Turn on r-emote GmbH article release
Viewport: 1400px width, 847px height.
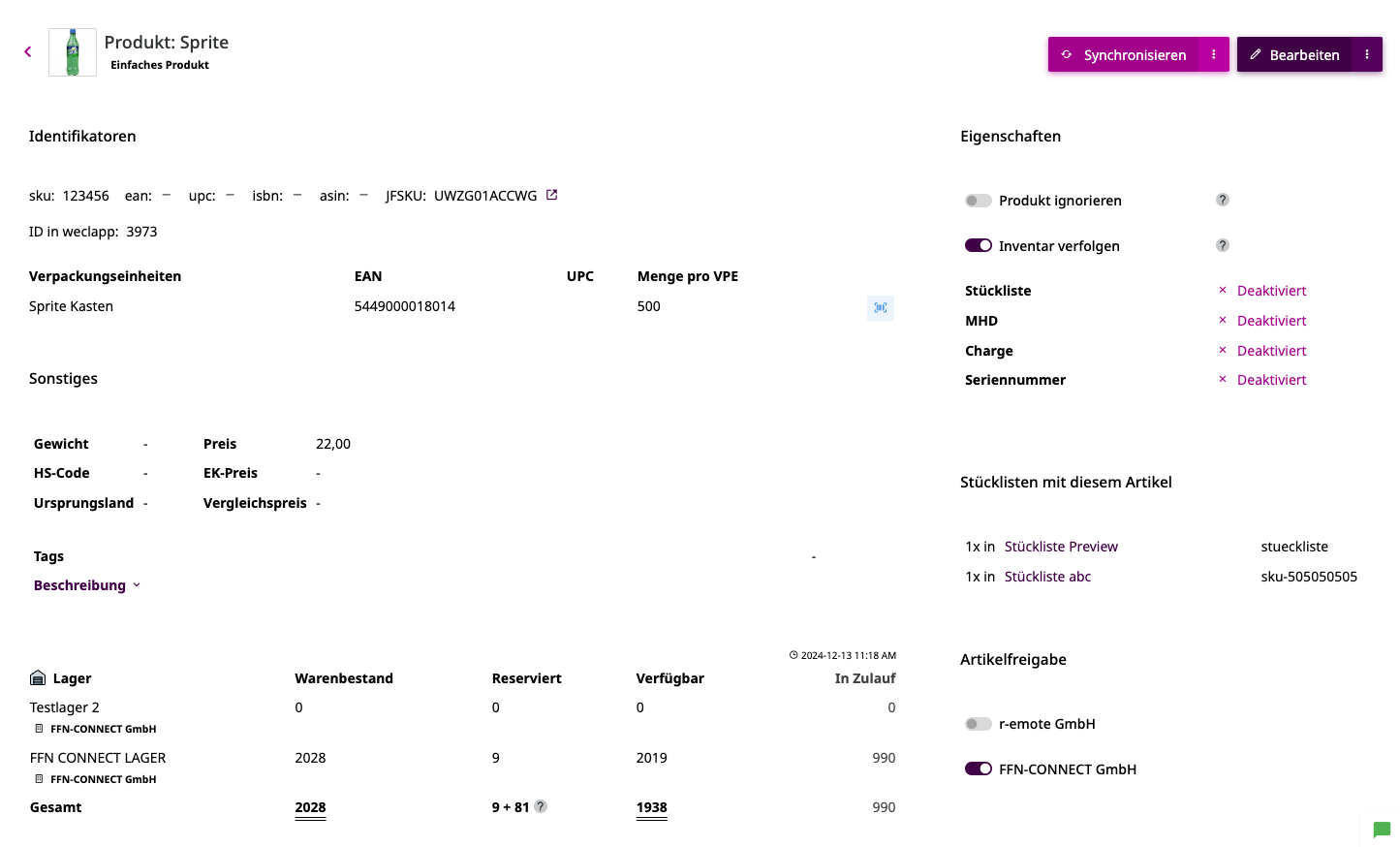[979, 724]
